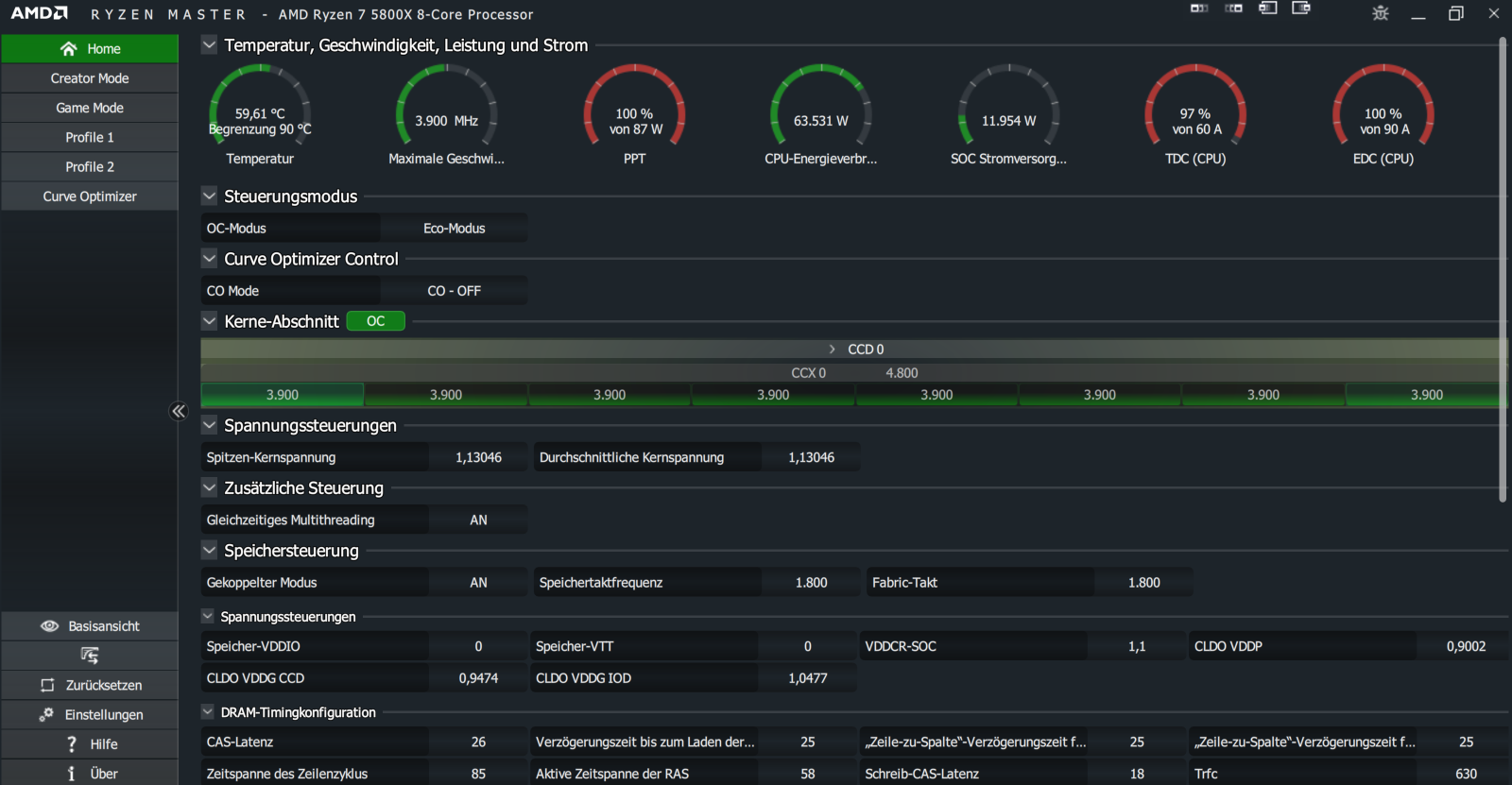Screen dimensions: 1512x785
Task: Click the CO - OFF mode value
Action: coord(455,291)
